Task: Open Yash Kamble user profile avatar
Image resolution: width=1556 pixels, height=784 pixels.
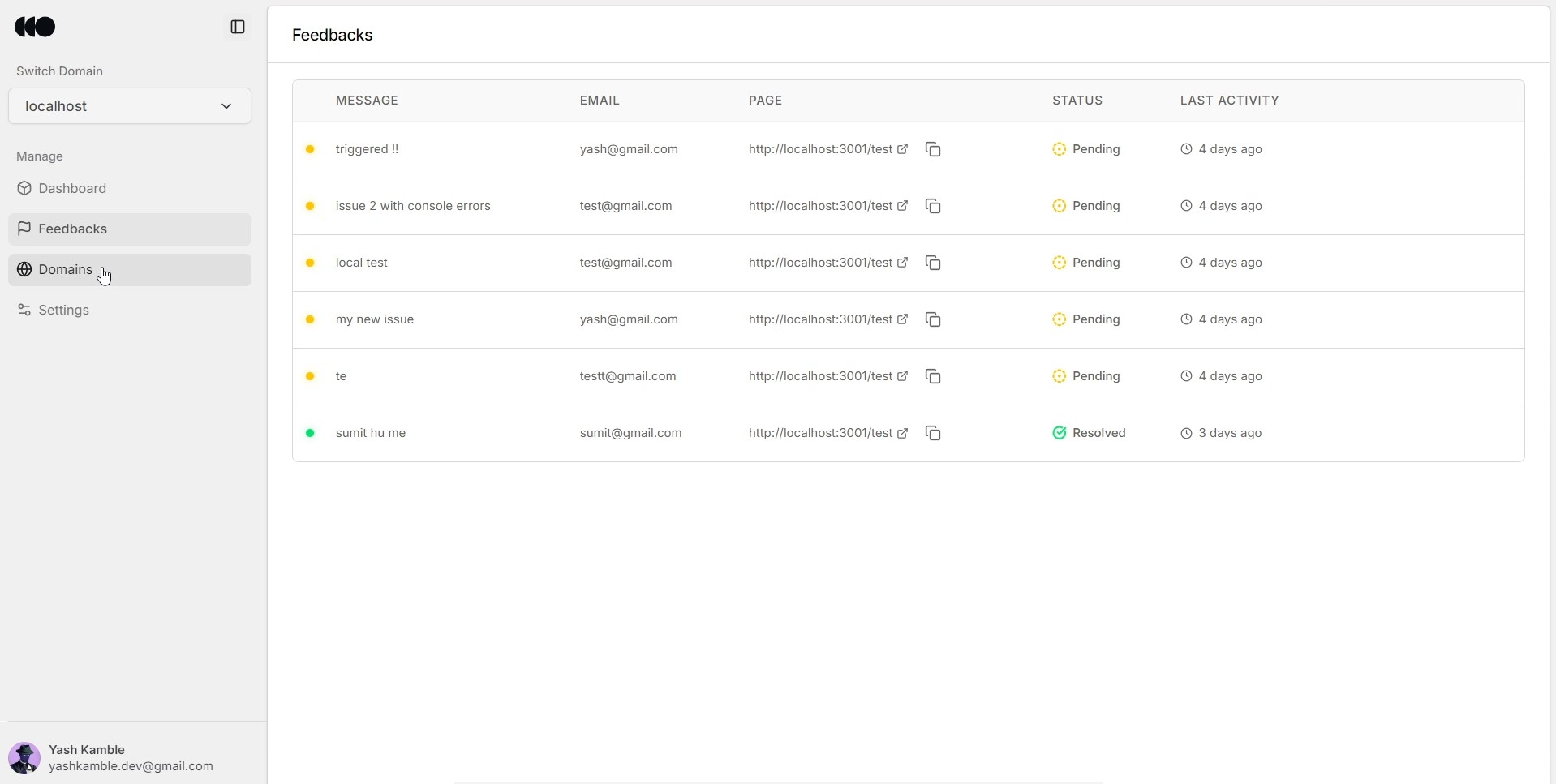Action: [24, 758]
